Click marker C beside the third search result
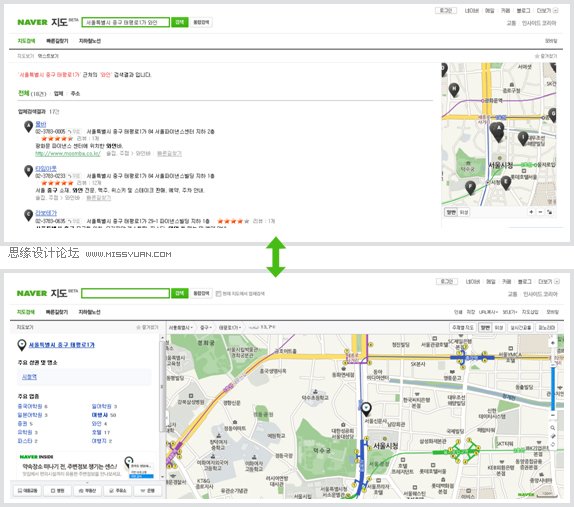The width and height of the screenshot is (574, 507). 29,215
